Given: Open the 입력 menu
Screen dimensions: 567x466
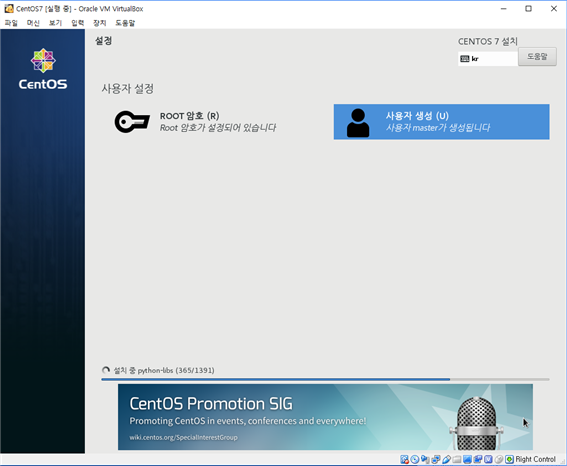Looking at the screenshot, I should (77, 23).
